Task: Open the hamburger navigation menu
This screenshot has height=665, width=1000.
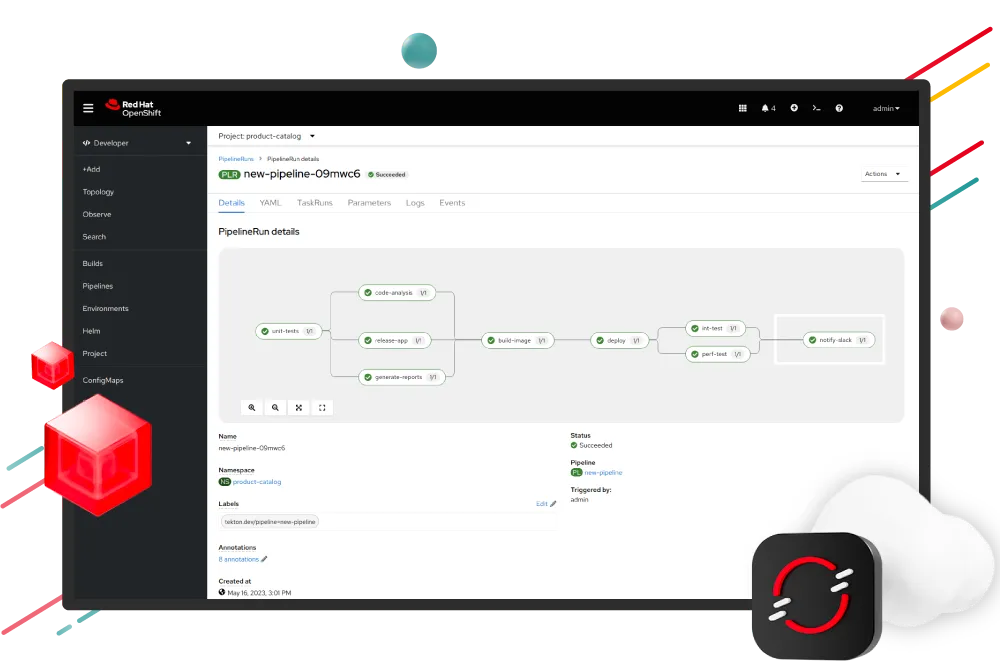Action: pyautogui.click(x=88, y=108)
